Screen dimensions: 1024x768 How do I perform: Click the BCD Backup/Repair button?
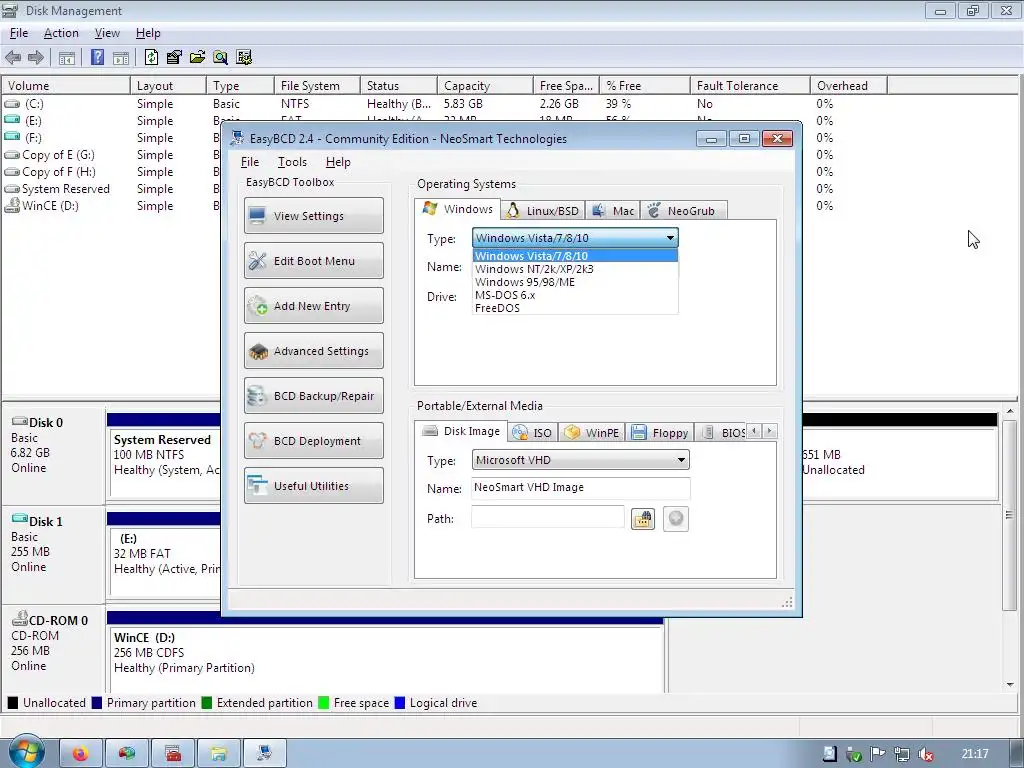[313, 396]
